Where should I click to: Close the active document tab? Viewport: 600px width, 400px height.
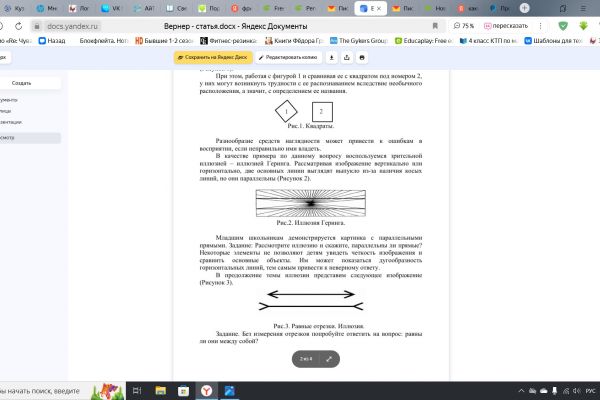click(x=379, y=8)
